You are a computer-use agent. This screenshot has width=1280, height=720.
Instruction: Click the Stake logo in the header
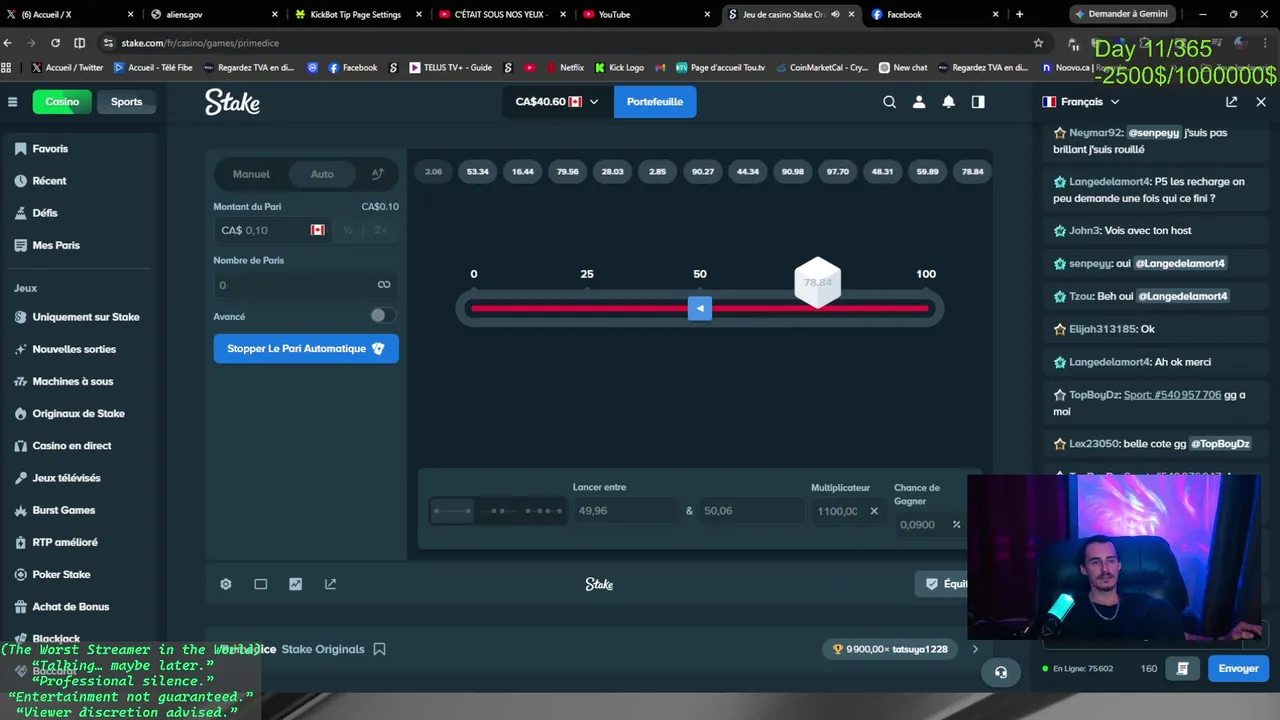click(233, 102)
